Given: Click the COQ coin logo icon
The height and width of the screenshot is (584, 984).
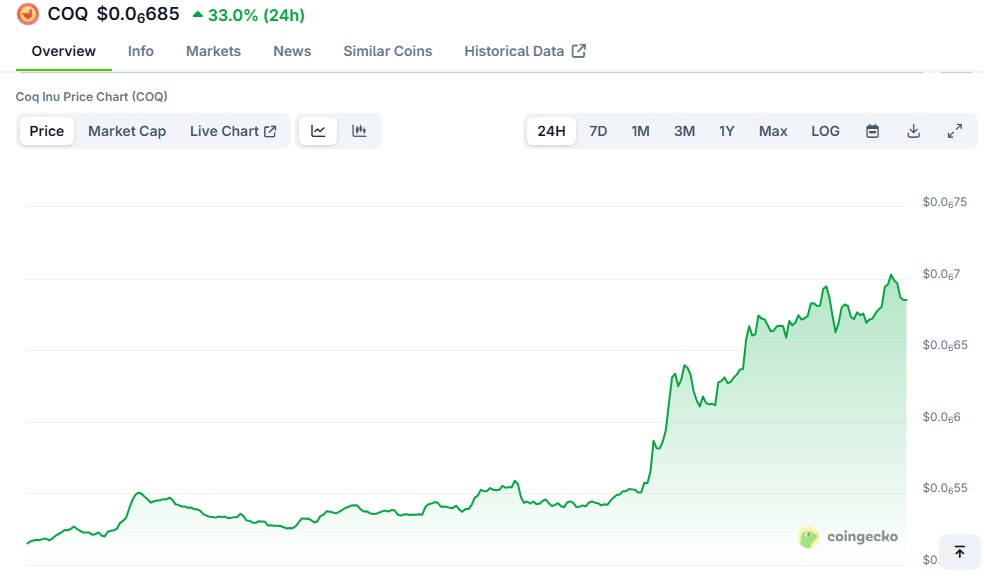Looking at the screenshot, I should coord(28,14).
